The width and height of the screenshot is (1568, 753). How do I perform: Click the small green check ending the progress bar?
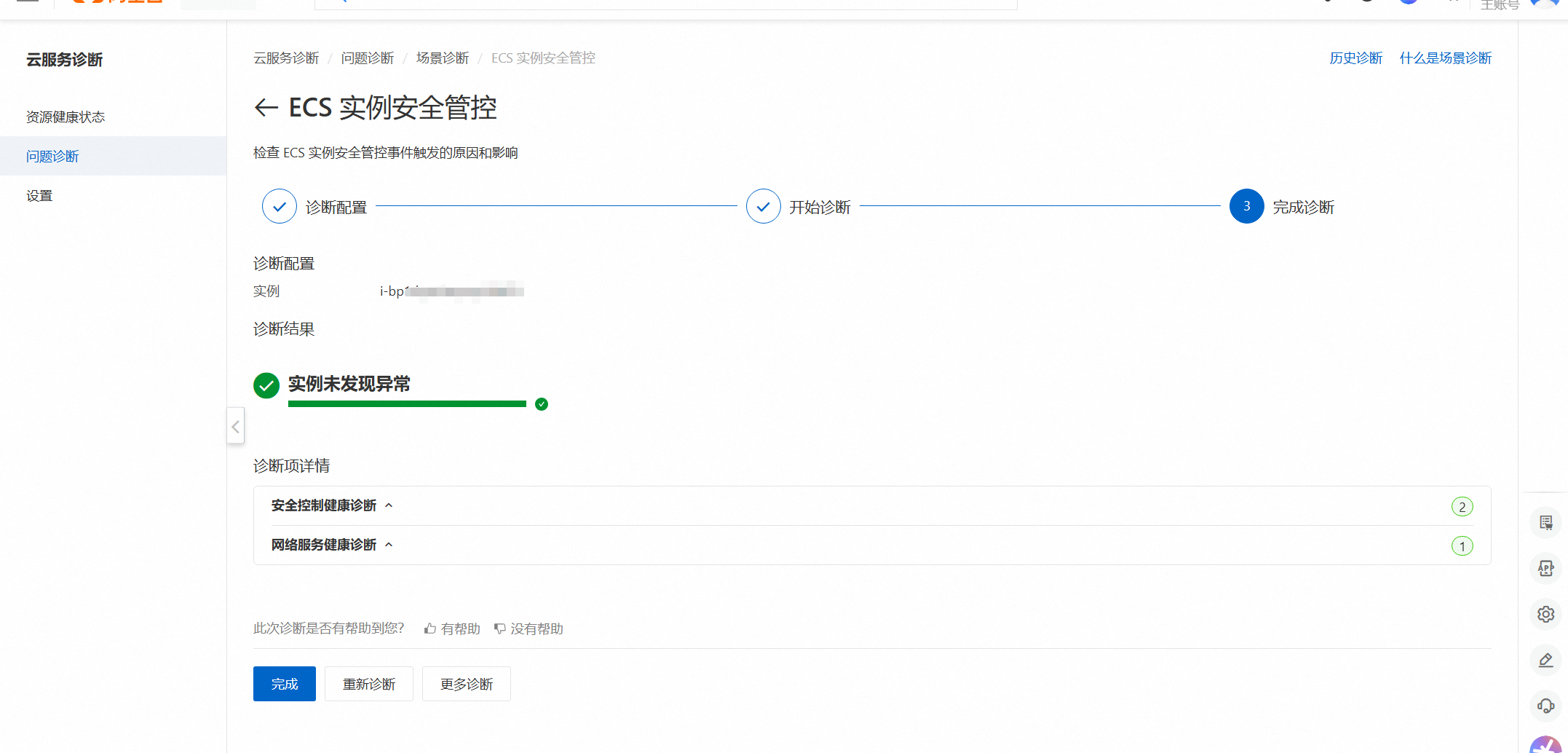542,404
